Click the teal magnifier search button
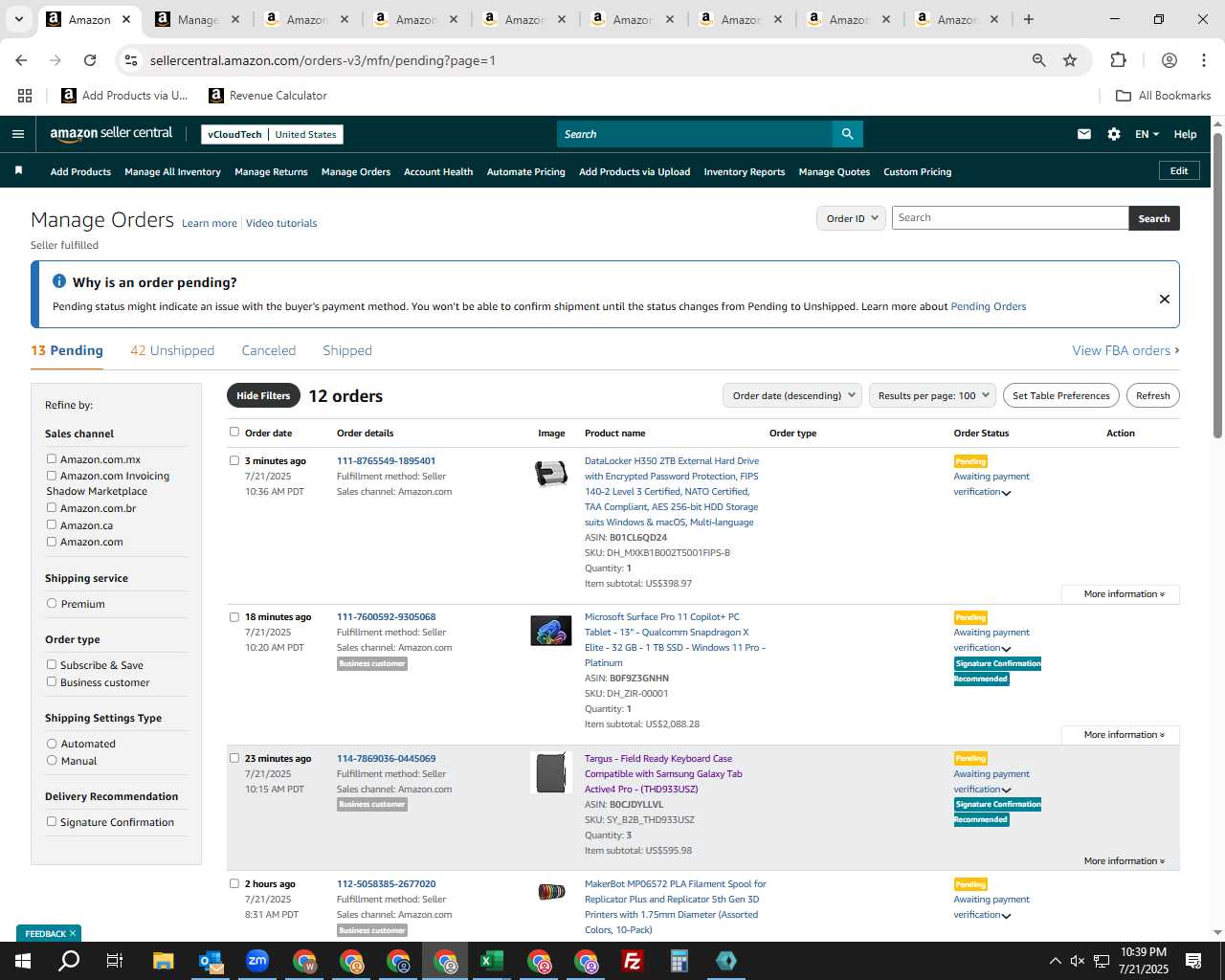The image size is (1225, 980). tap(848, 134)
